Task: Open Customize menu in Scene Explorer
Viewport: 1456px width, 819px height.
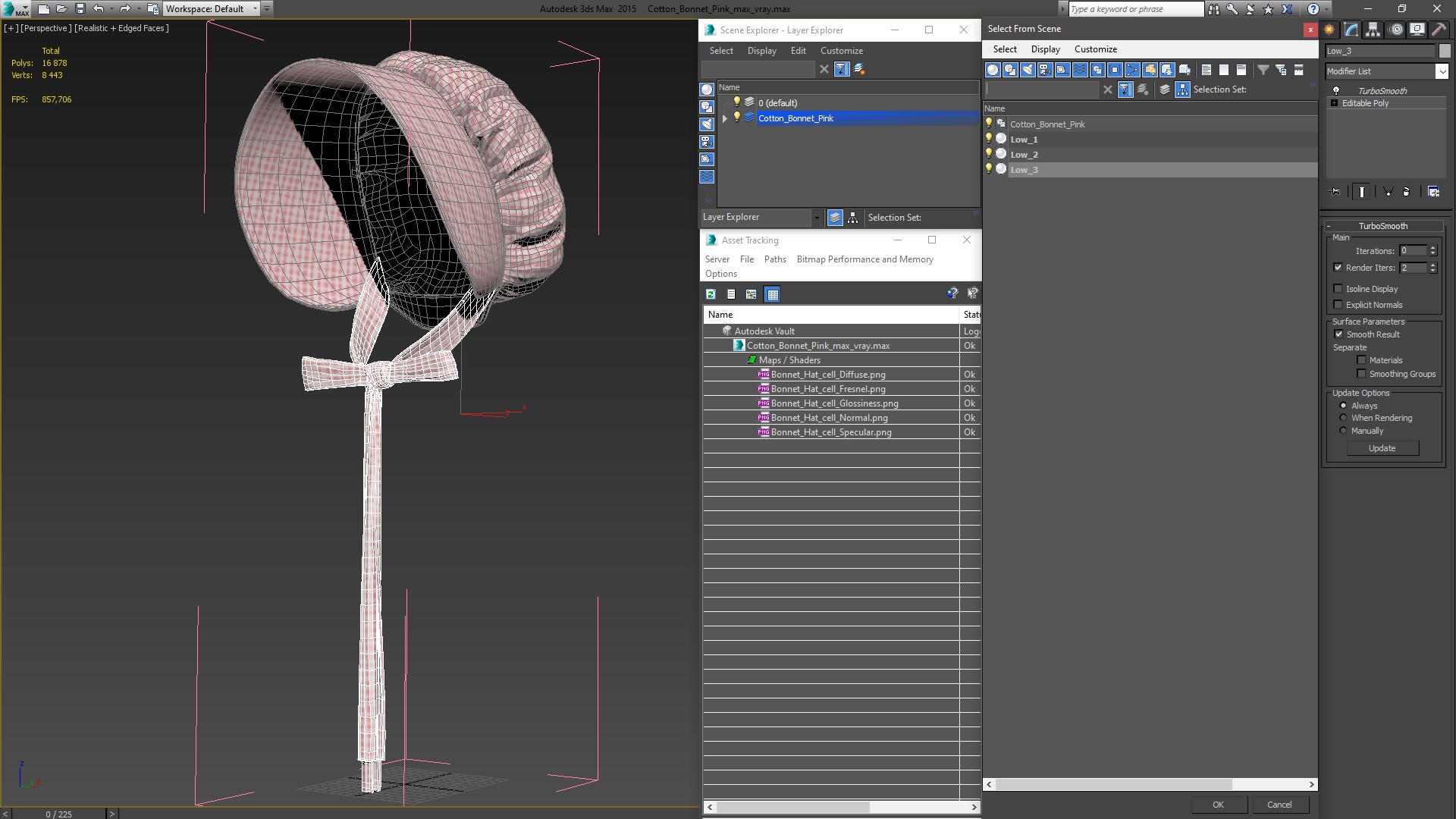Action: [x=841, y=51]
